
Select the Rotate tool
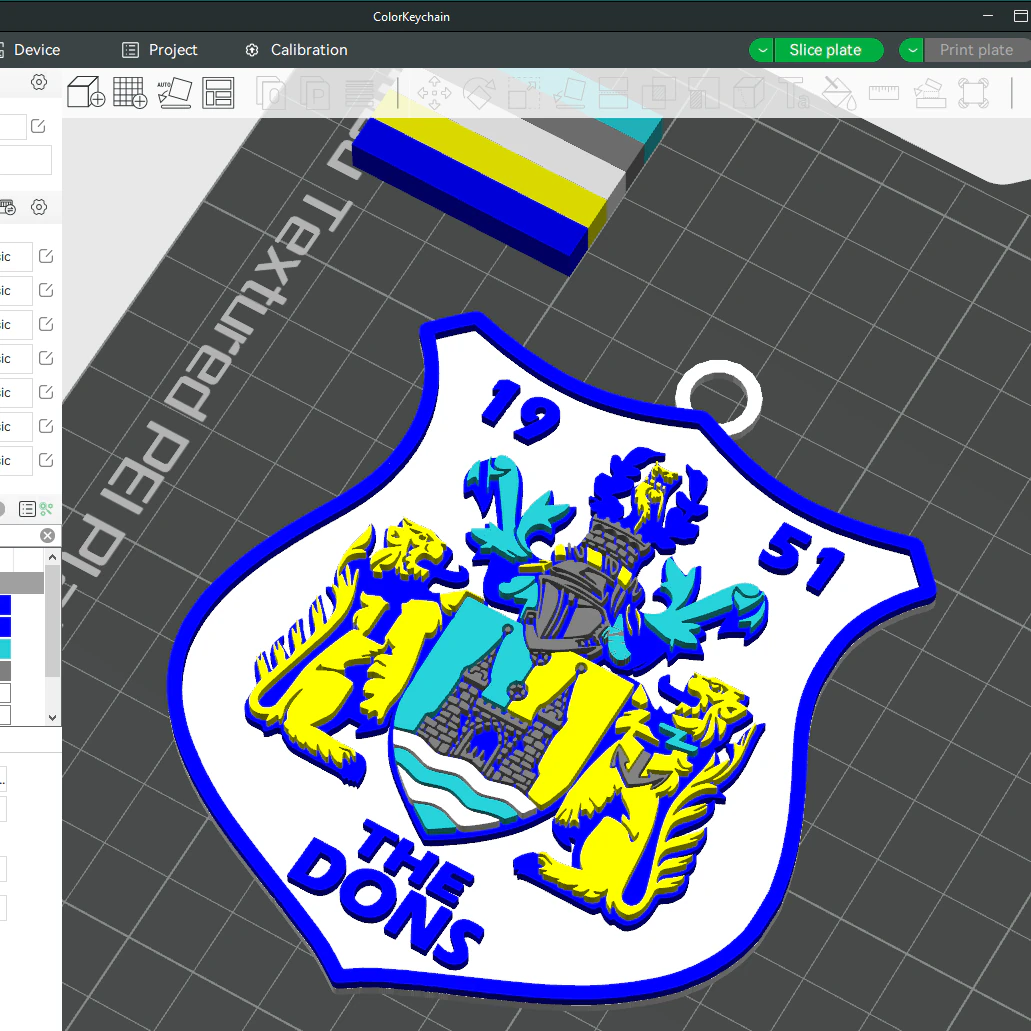[x=479, y=93]
